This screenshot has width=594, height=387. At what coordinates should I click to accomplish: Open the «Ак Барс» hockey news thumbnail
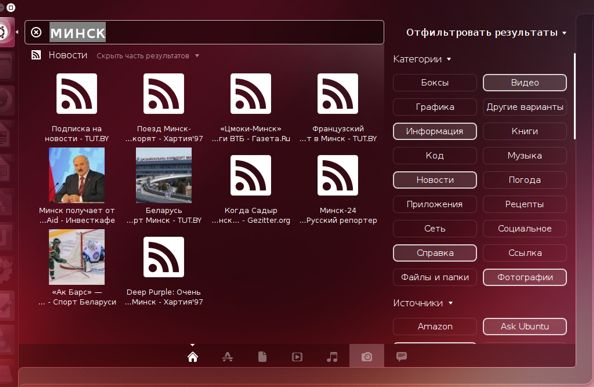click(77, 257)
